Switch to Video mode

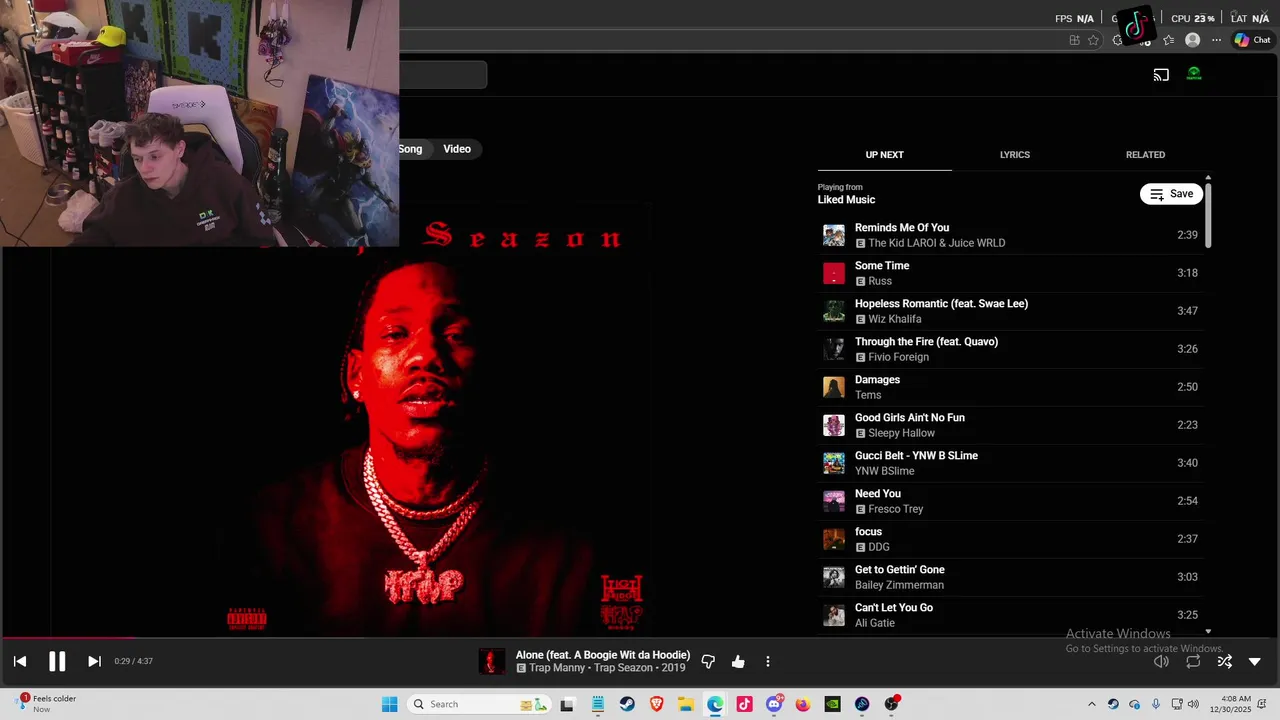coord(457,149)
